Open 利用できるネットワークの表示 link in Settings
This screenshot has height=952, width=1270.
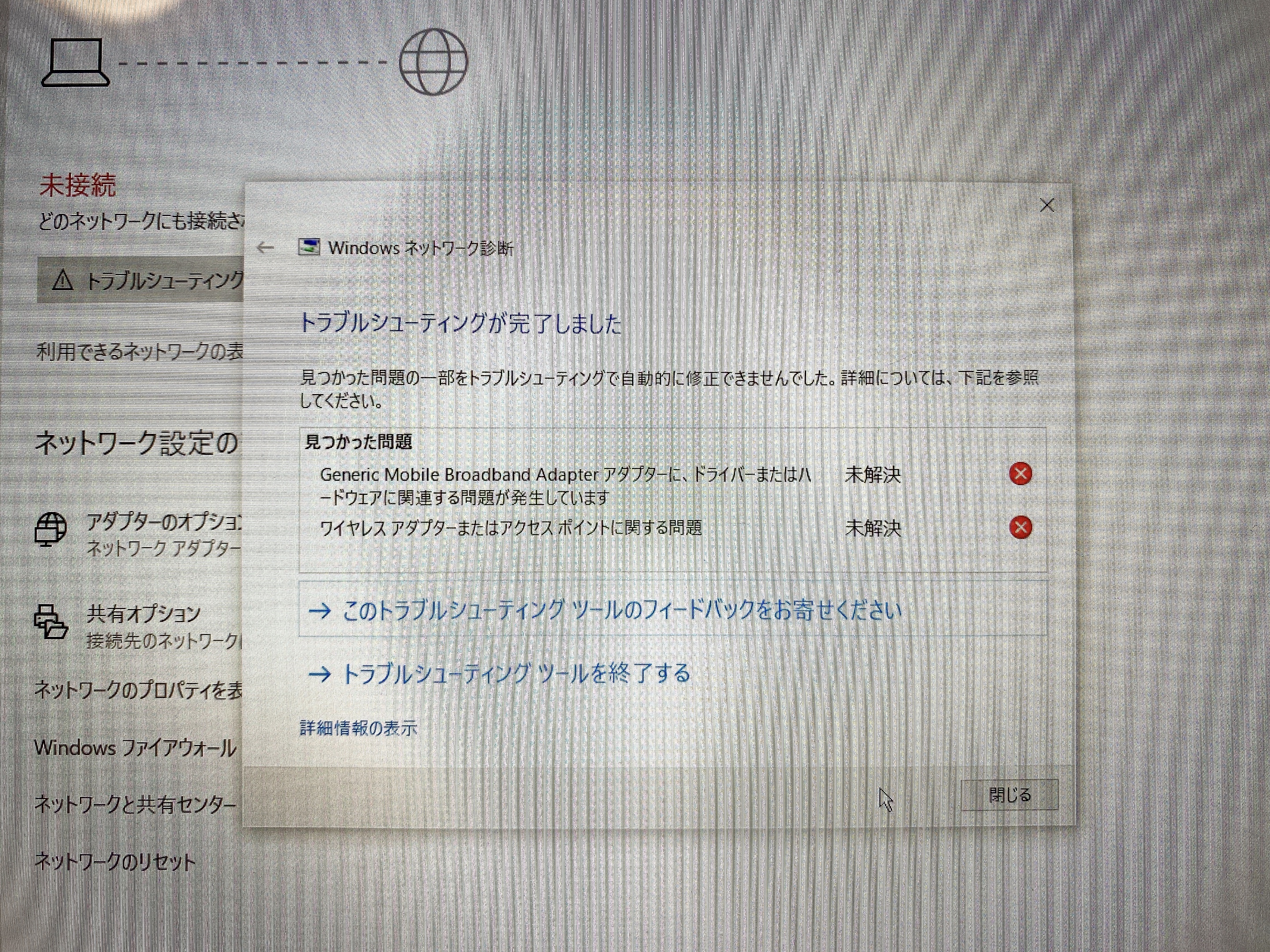tap(139, 351)
